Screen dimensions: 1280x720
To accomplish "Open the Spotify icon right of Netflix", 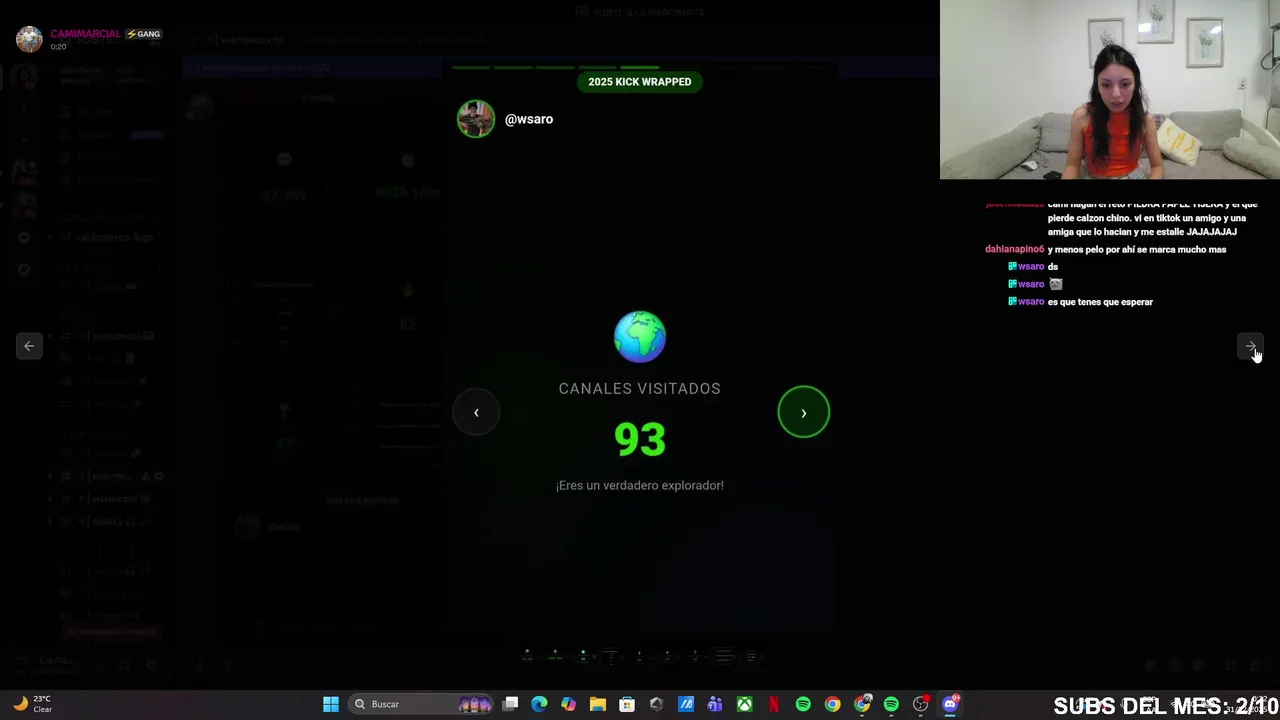I will (803, 704).
